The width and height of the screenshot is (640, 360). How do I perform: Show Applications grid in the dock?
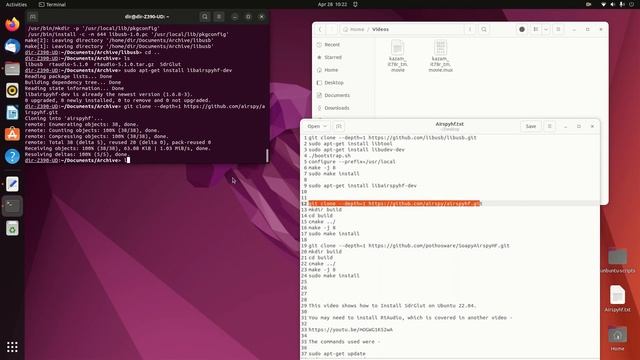click(x=12, y=347)
